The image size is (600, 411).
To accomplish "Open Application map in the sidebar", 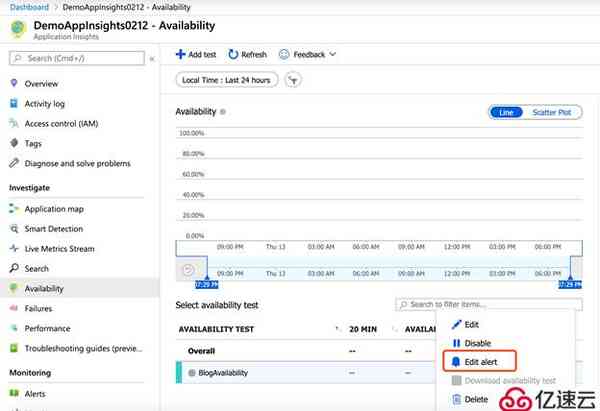I will point(54,209).
